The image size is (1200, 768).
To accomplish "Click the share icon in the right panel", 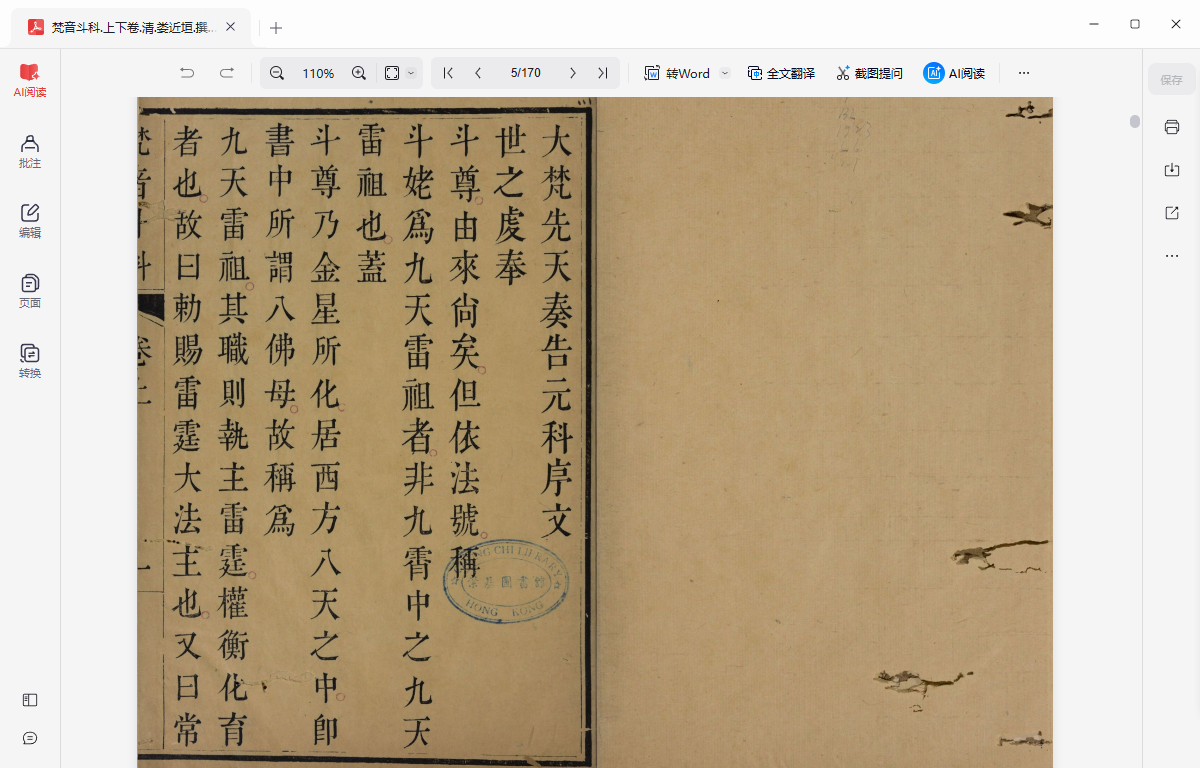I will [1172, 213].
